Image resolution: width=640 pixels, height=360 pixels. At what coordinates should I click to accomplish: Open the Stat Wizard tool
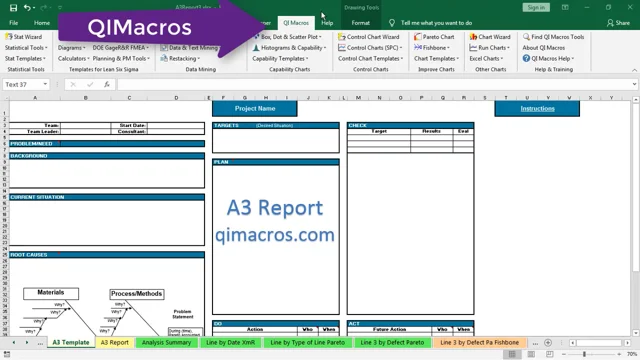coord(24,37)
